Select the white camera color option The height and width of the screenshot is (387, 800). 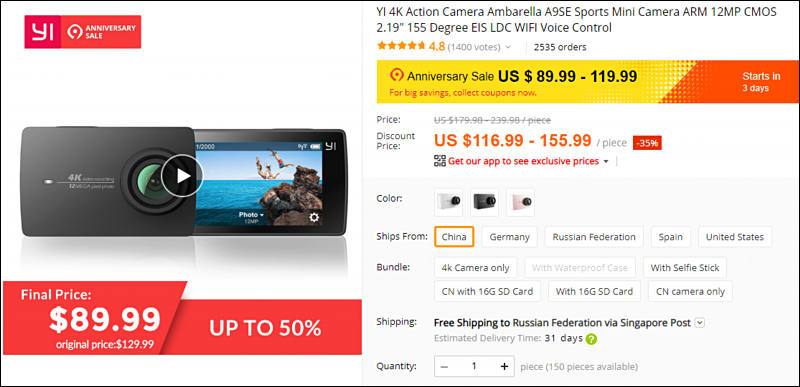point(449,202)
